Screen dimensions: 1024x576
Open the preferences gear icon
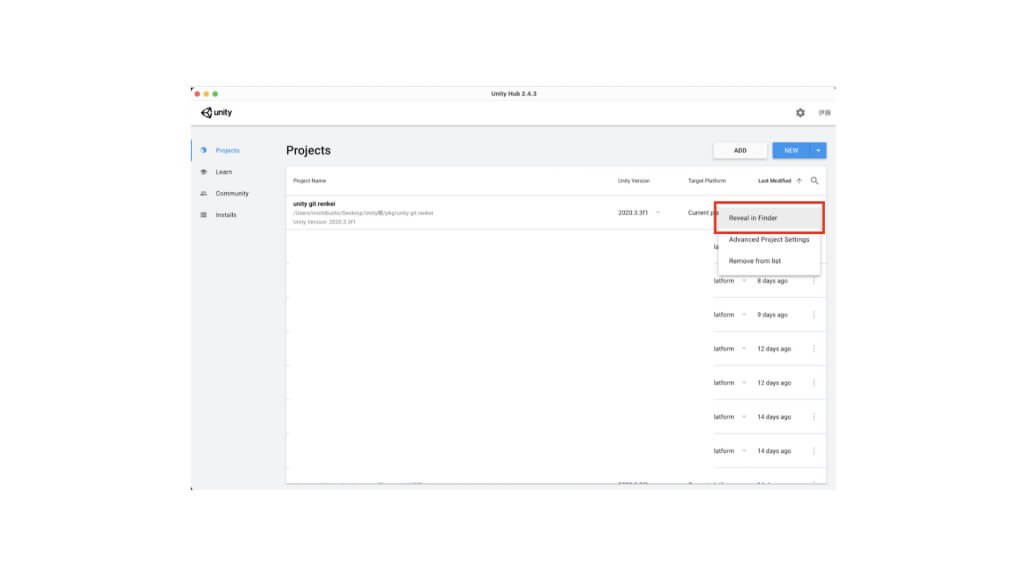click(x=800, y=113)
